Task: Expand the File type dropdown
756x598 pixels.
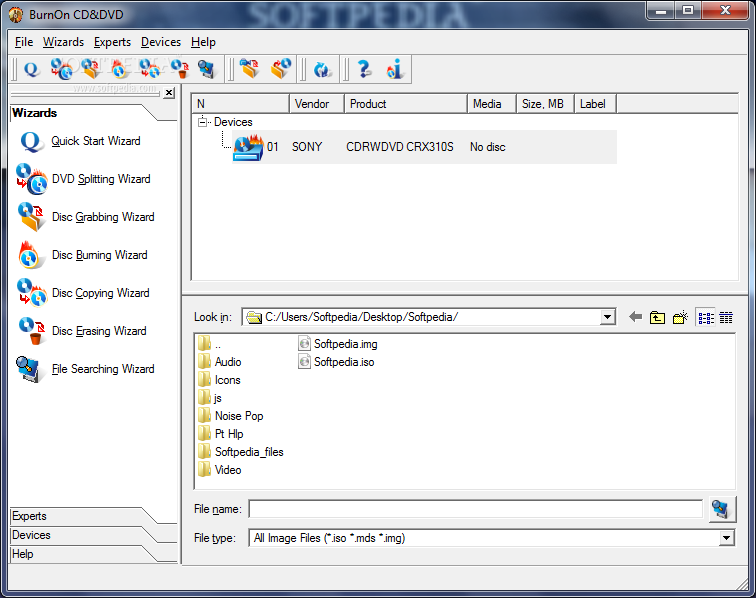Action: 726,538
